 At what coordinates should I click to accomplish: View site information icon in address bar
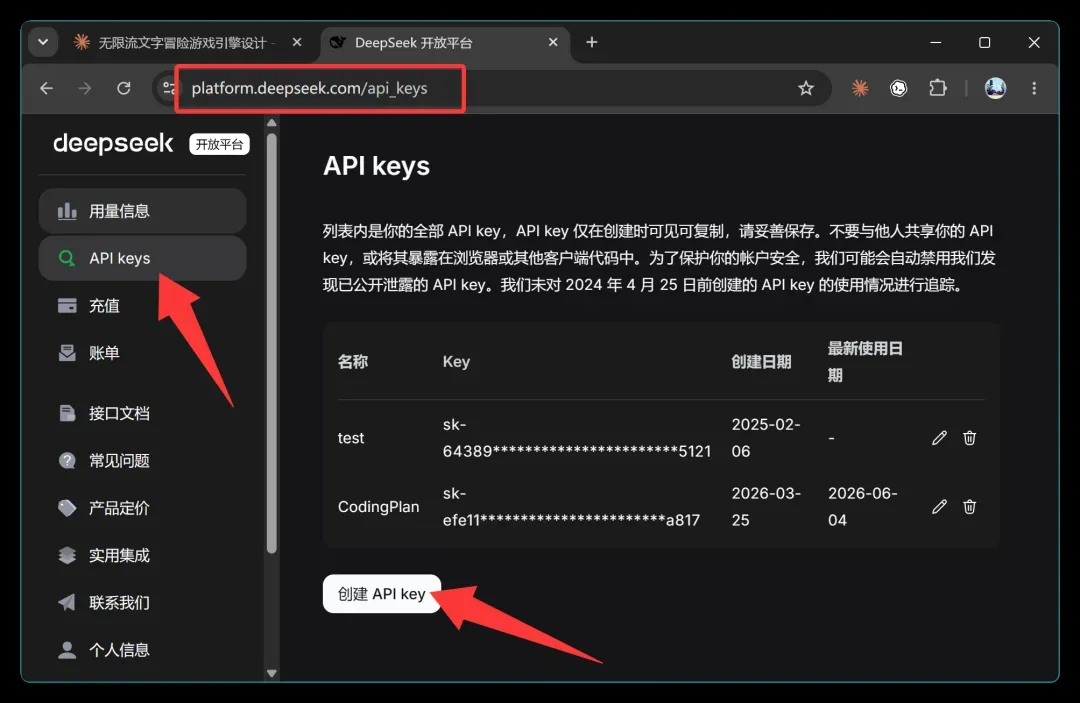pos(168,88)
